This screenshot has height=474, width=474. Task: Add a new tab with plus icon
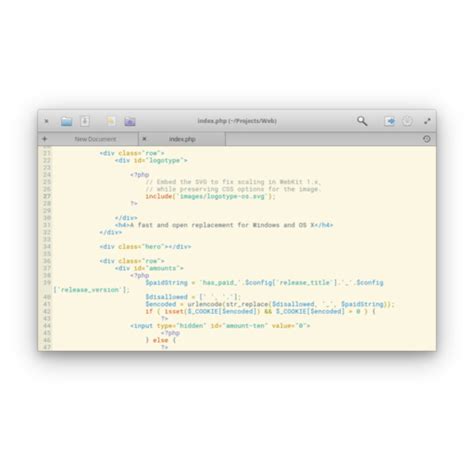click(x=45, y=139)
